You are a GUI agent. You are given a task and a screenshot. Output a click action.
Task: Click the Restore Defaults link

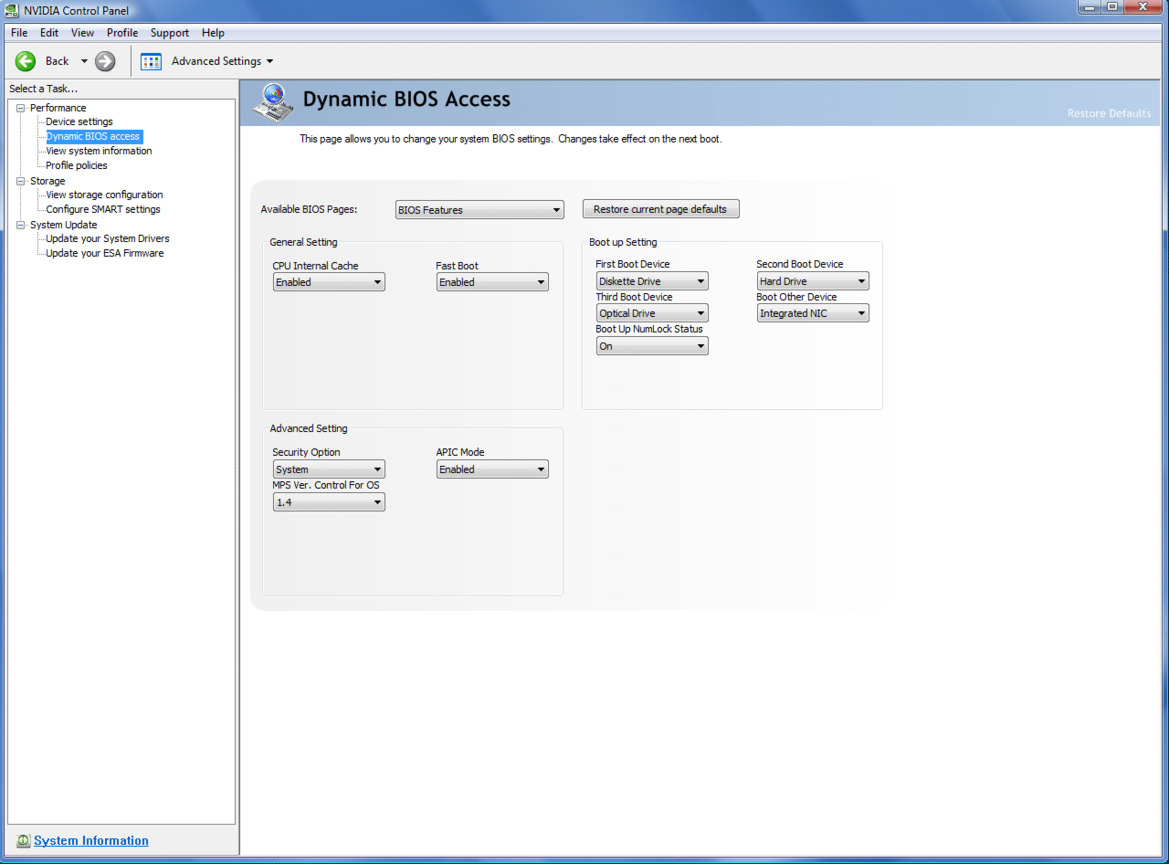pyautogui.click(x=1109, y=113)
